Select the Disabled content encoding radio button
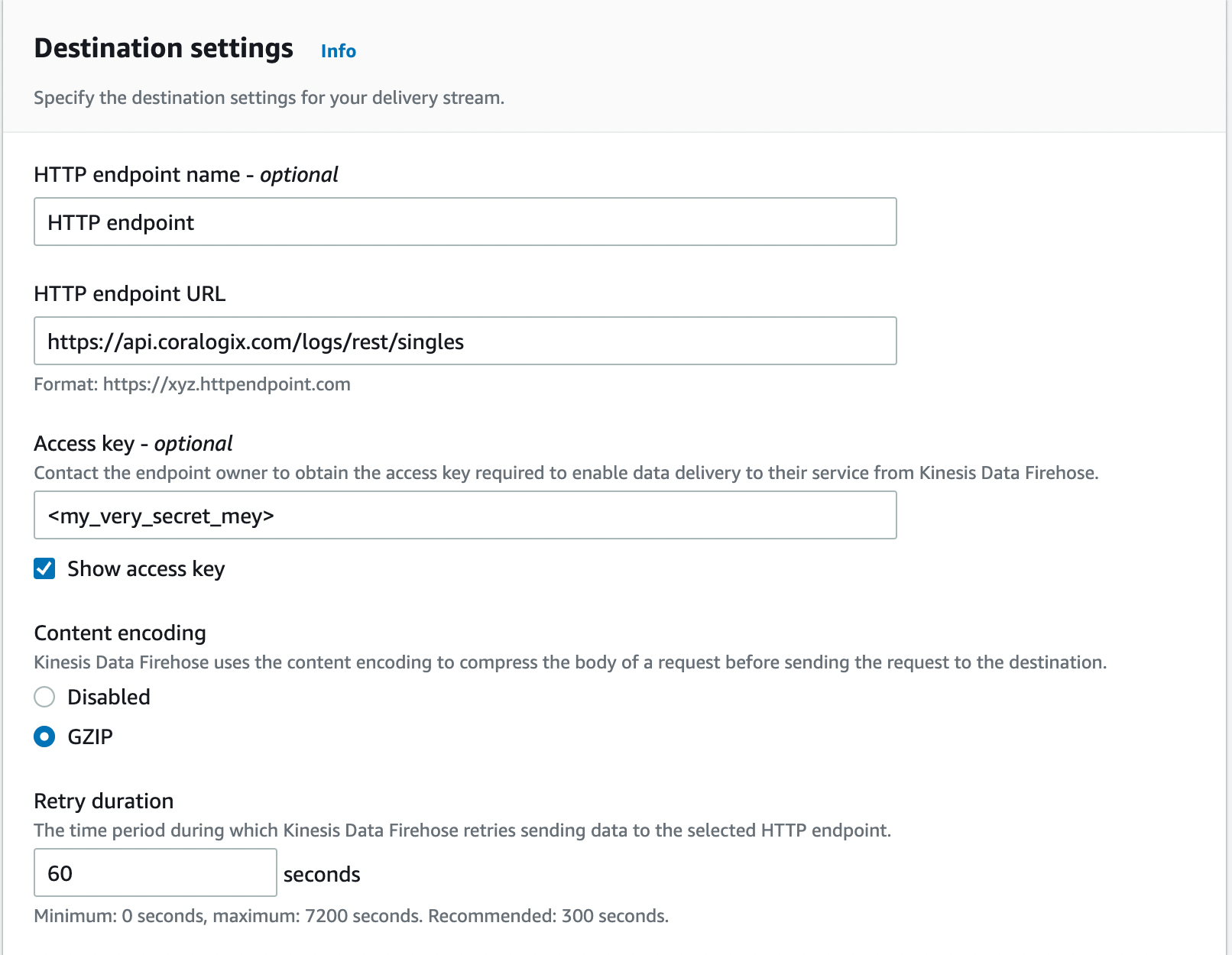This screenshot has width=1232, height=955. click(x=44, y=697)
